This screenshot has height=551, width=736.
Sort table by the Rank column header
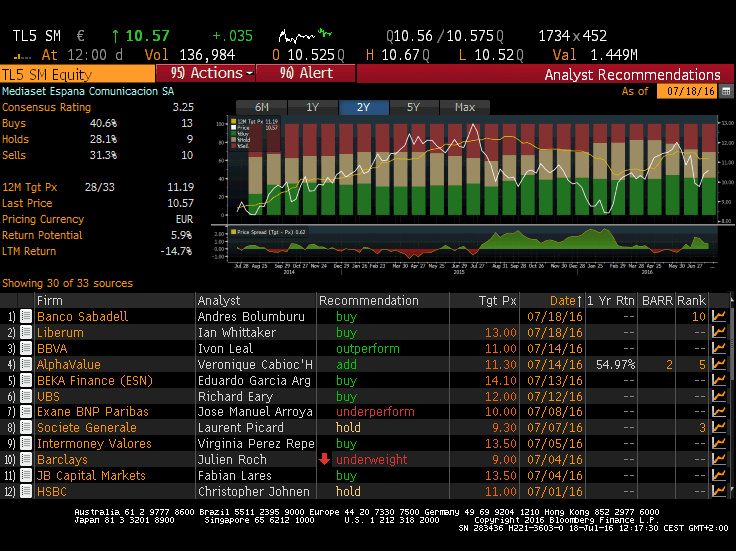(x=691, y=300)
